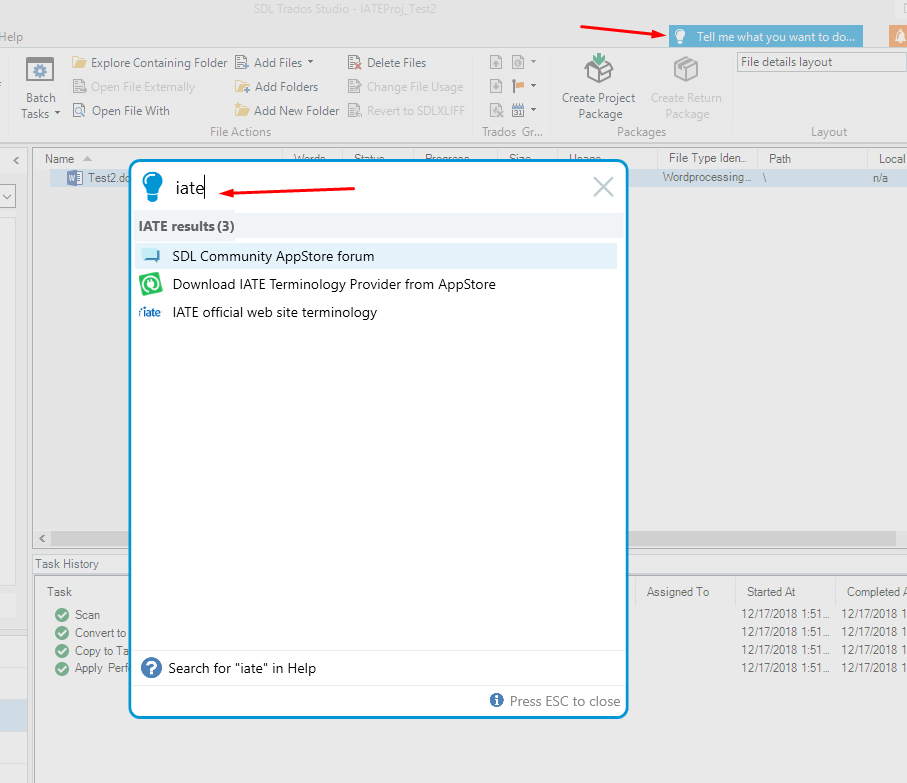The width and height of the screenshot is (907, 783).
Task: Select the Scan task row
Action: point(87,615)
